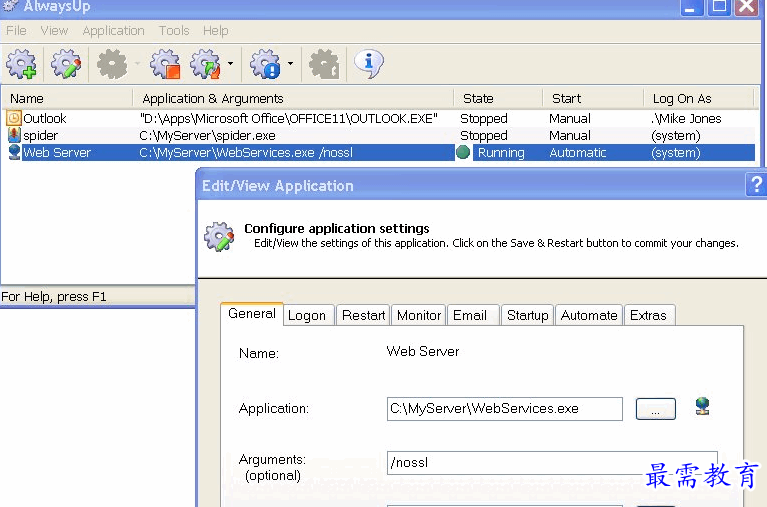Viewport: 767px width, 507px height.
Task: Click the Stop Application toolbar icon
Action: [164, 65]
